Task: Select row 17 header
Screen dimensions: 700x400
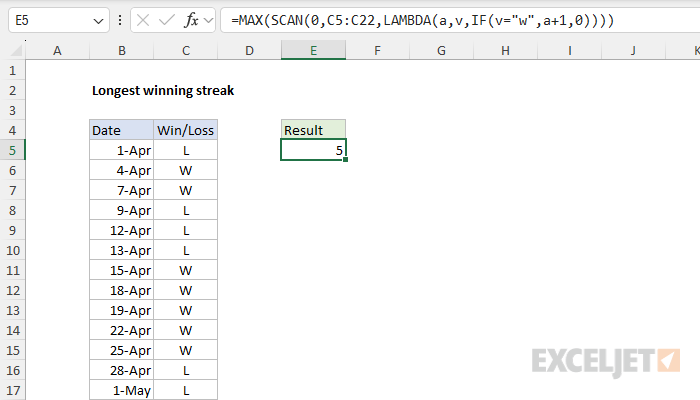Action: click(12, 391)
